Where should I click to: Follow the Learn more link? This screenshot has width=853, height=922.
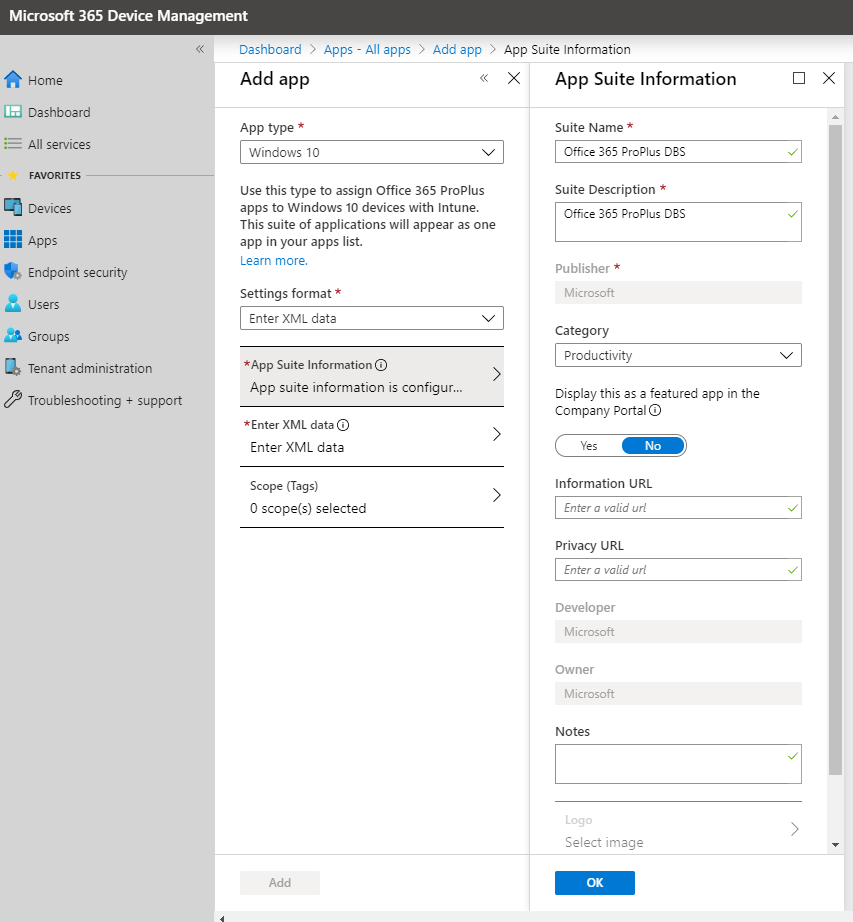coord(274,261)
